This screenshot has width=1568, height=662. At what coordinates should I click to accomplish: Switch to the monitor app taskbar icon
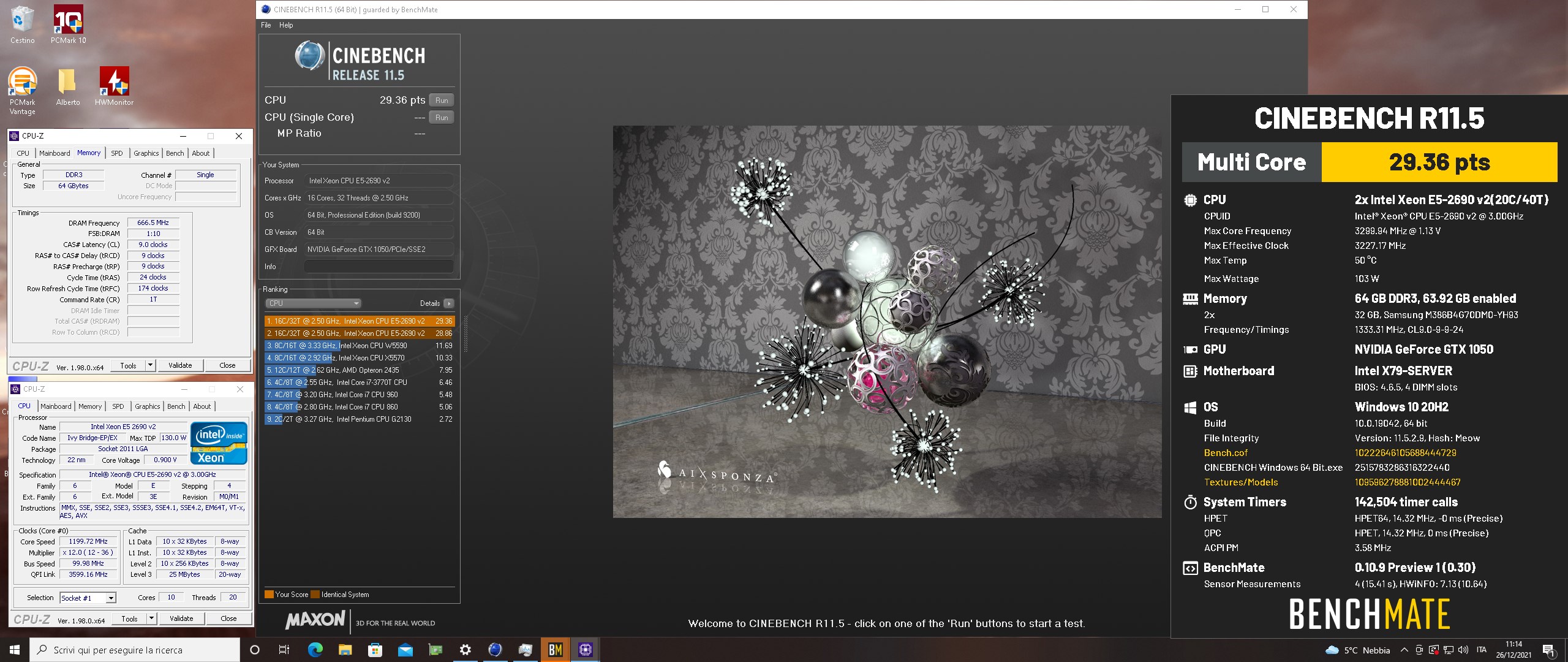click(525, 650)
